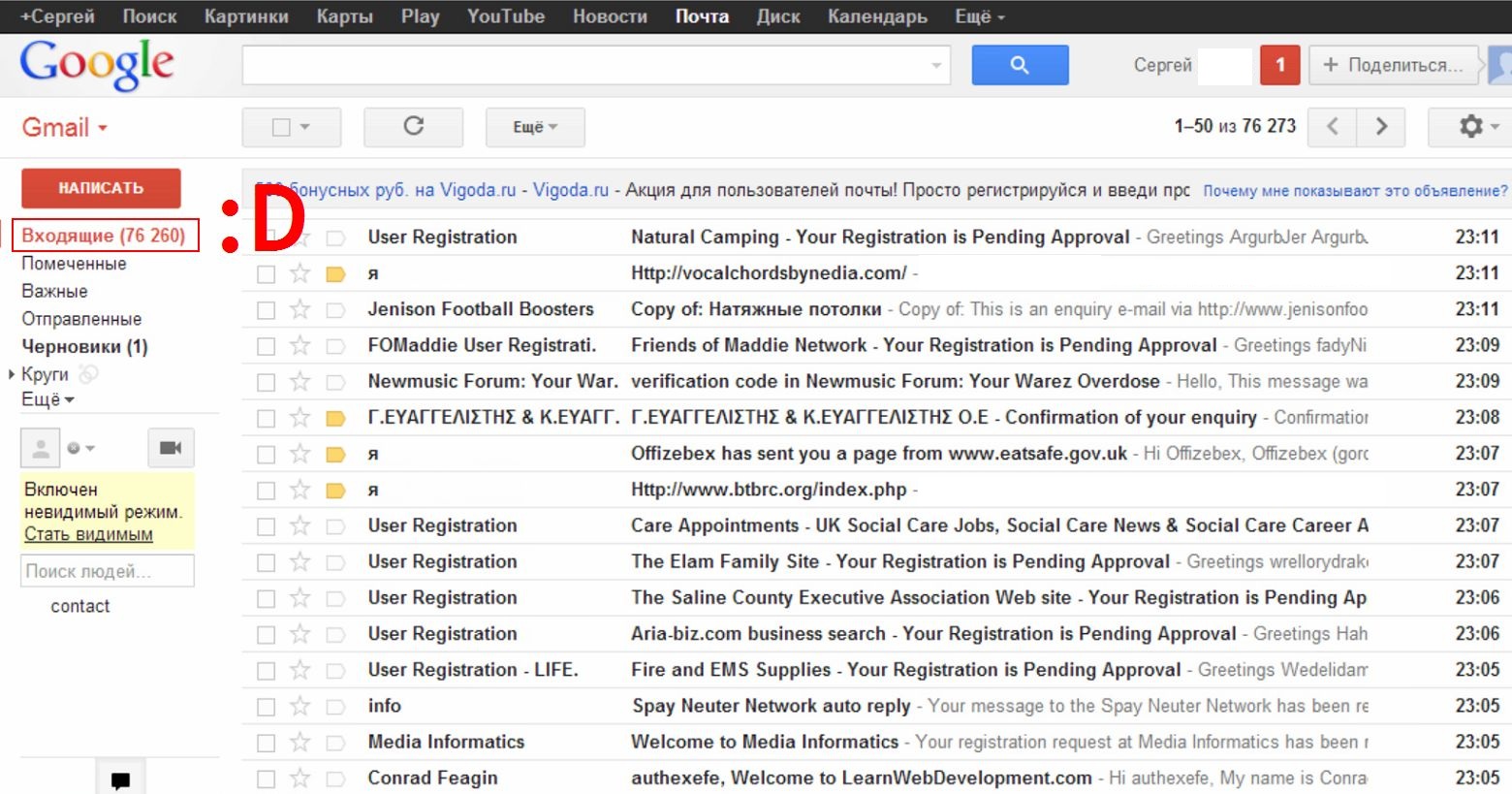This screenshot has width=1512, height=794.
Task: Click importance marker on btbrc.org email
Action: pyautogui.click(x=335, y=491)
